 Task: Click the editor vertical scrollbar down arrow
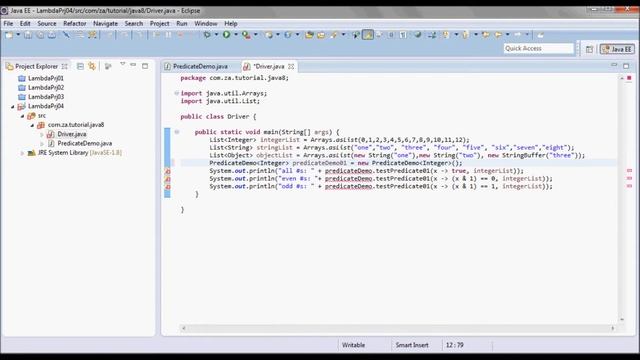pos(622,319)
